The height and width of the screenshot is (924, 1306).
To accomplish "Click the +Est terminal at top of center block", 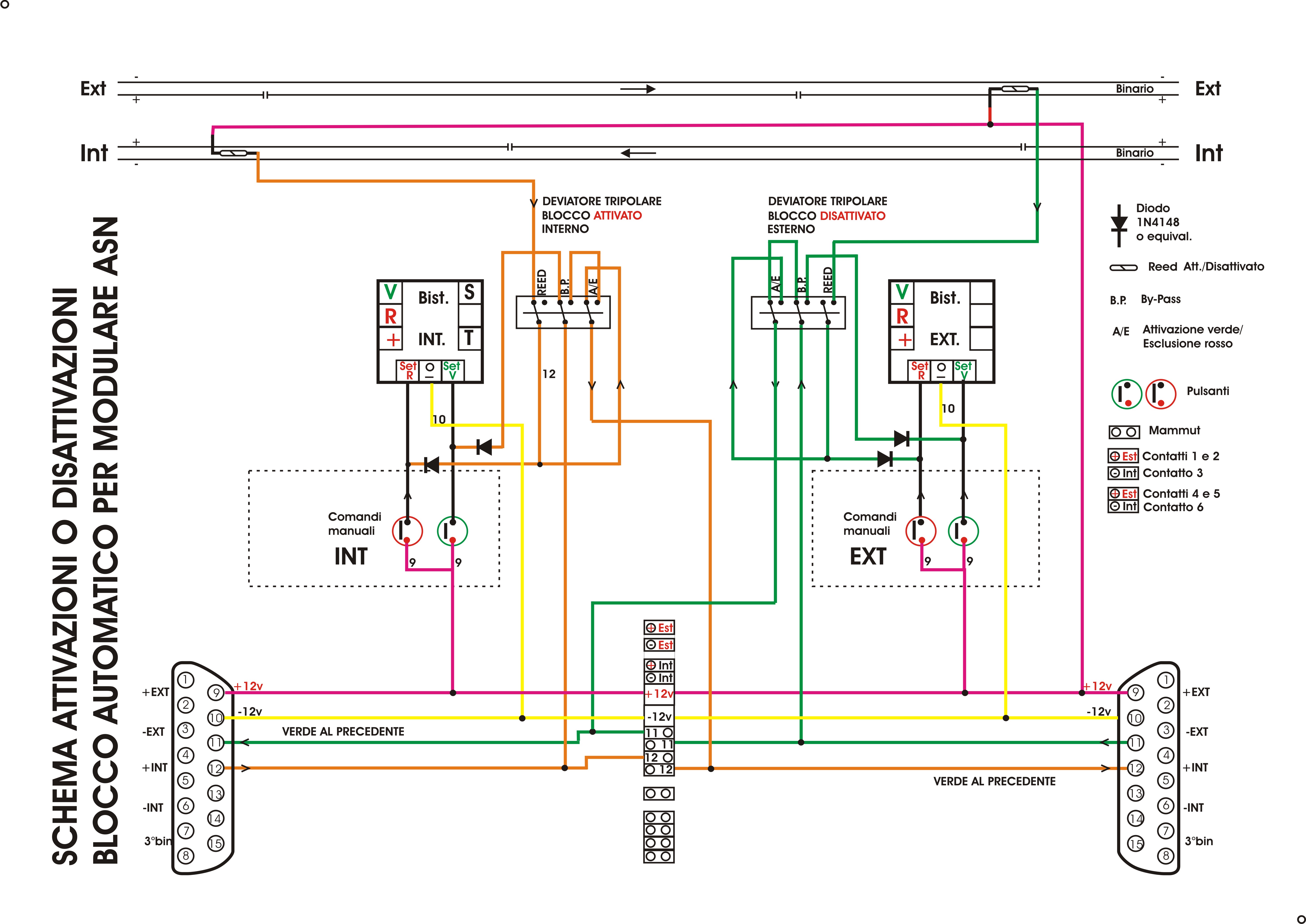I will [x=659, y=627].
